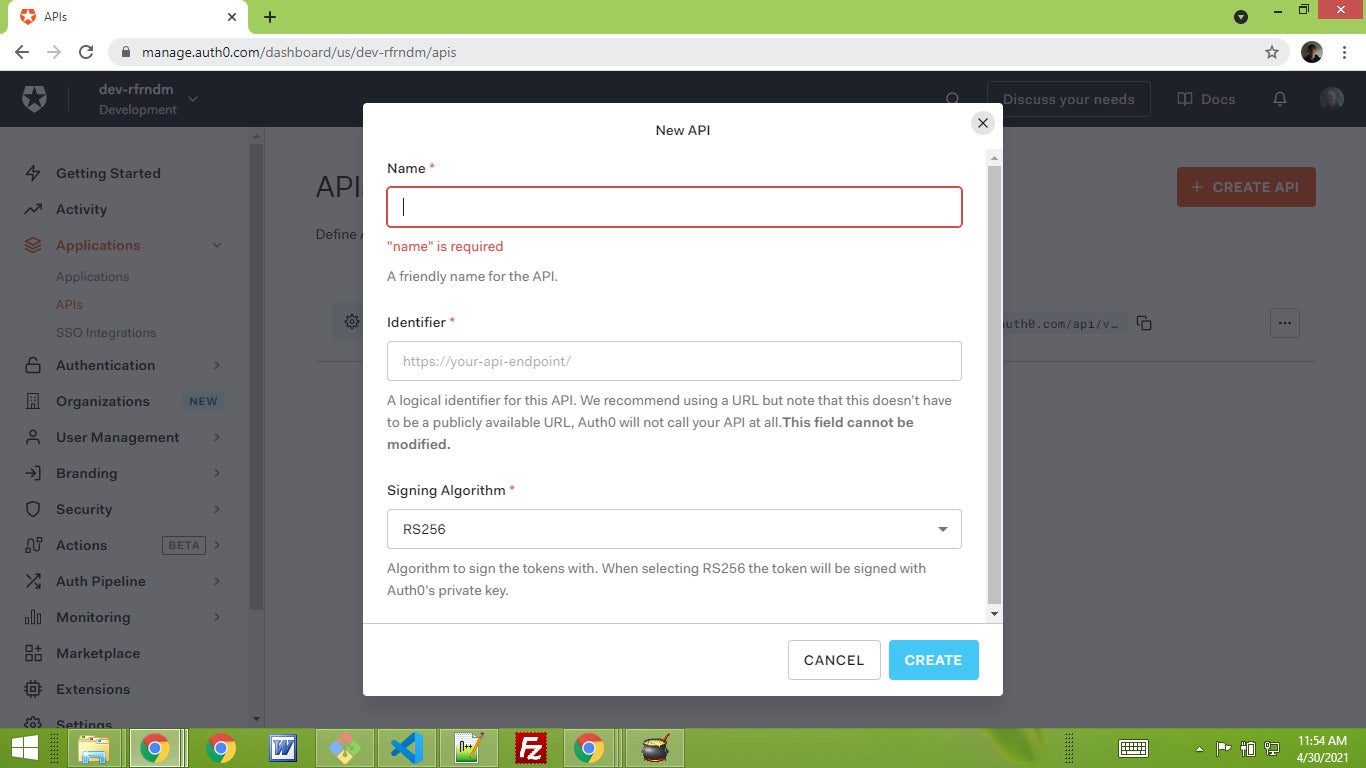The height and width of the screenshot is (768, 1366).
Task: Click the taskbar clock showing 11:54 AM
Action: (x=1323, y=748)
